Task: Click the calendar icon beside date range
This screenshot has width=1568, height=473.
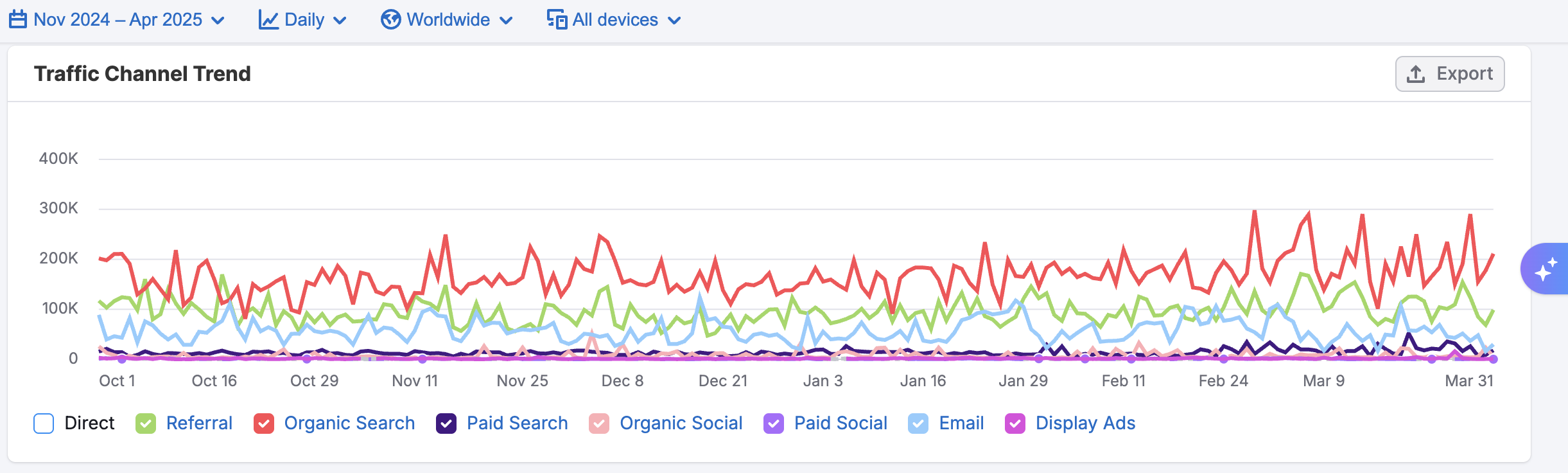Action: click(18, 20)
